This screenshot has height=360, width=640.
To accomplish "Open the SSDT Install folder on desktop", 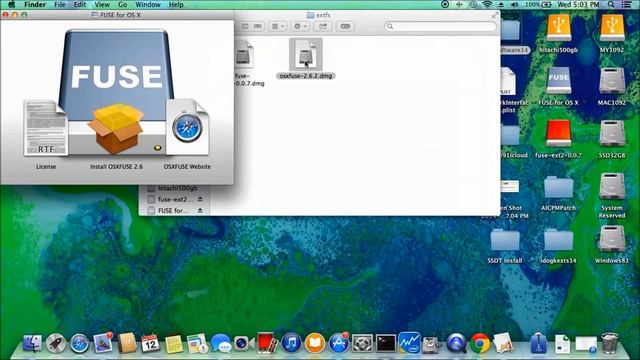I will click(x=505, y=240).
